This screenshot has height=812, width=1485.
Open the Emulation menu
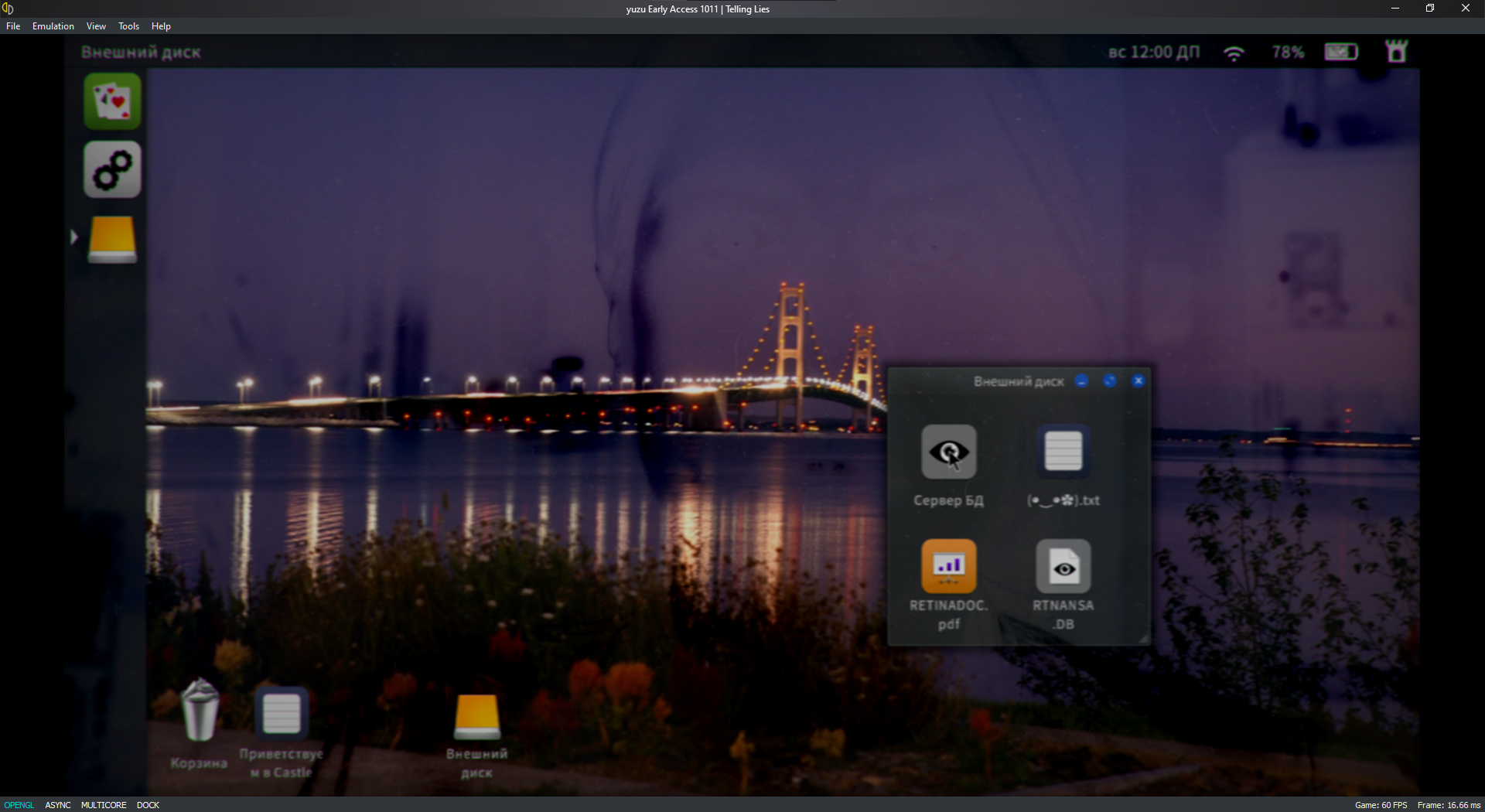53,26
